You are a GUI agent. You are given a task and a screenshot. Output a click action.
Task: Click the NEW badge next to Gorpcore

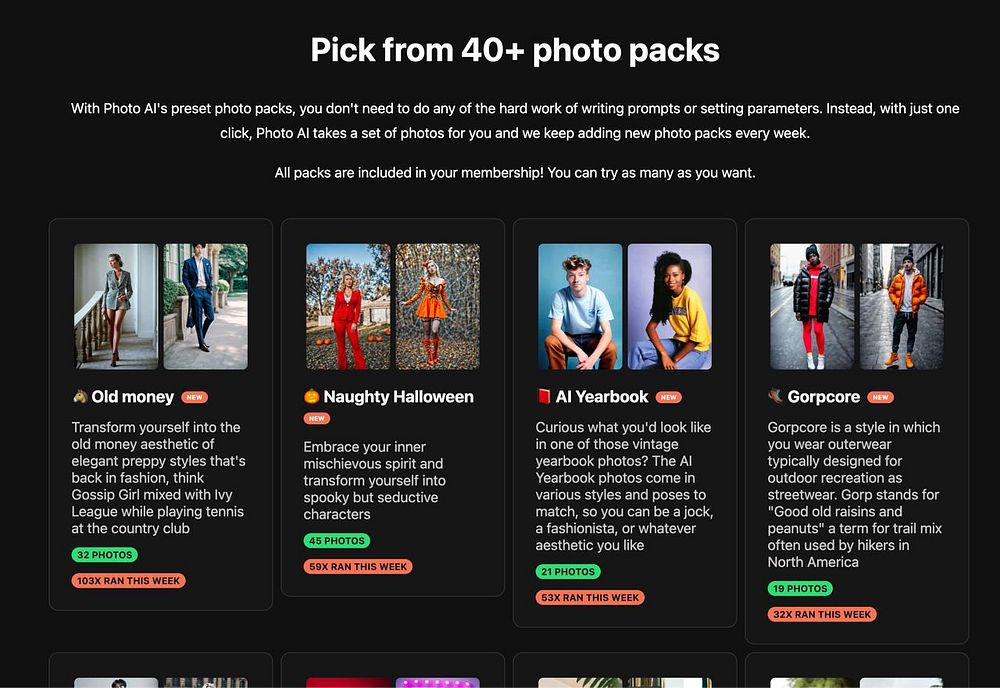(880, 397)
